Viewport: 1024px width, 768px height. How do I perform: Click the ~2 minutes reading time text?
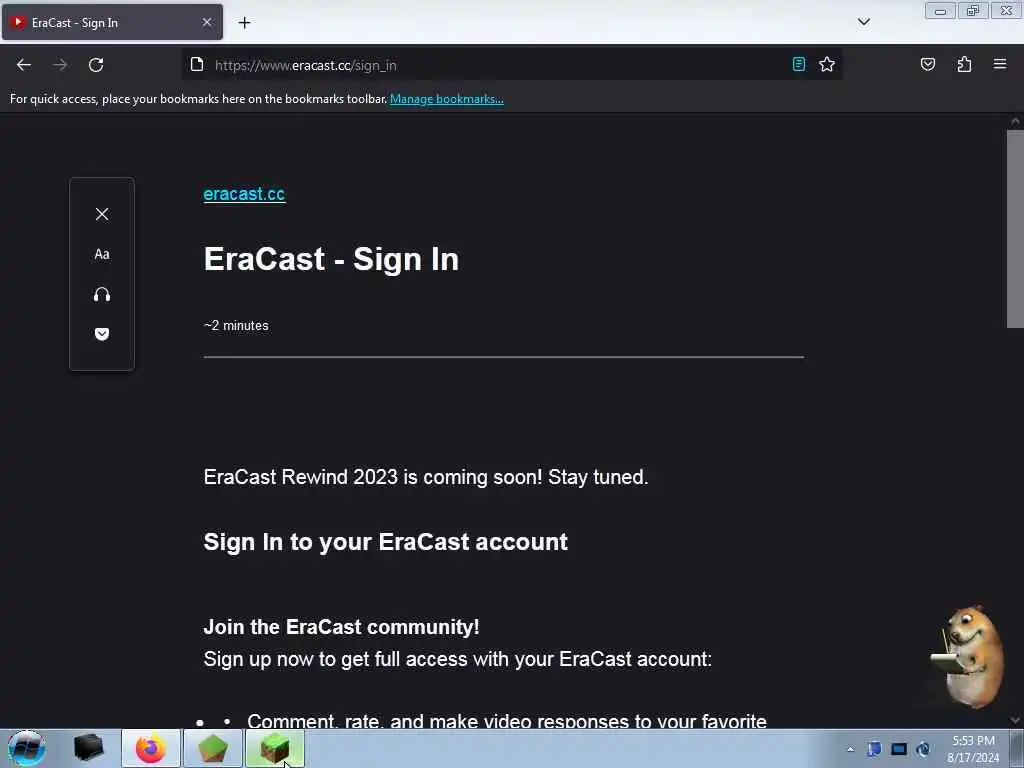(236, 325)
